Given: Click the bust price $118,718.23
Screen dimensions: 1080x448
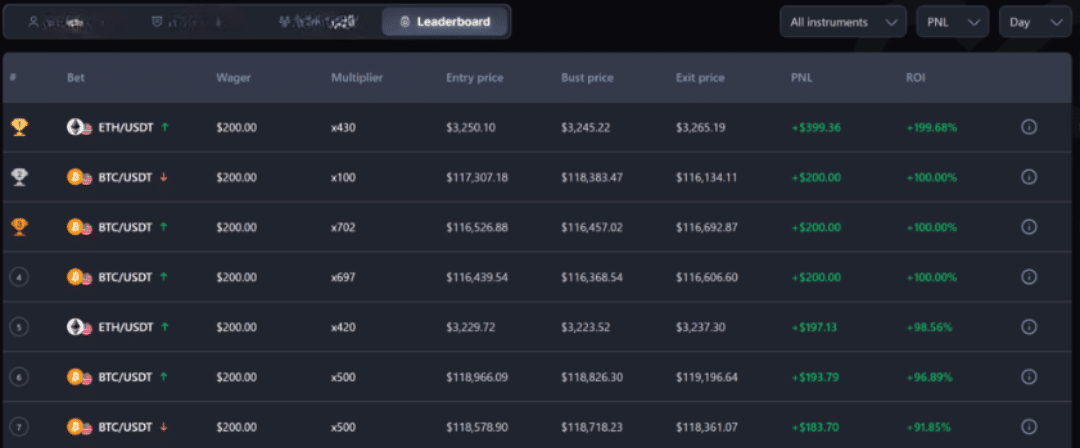Looking at the screenshot, I should point(592,427).
